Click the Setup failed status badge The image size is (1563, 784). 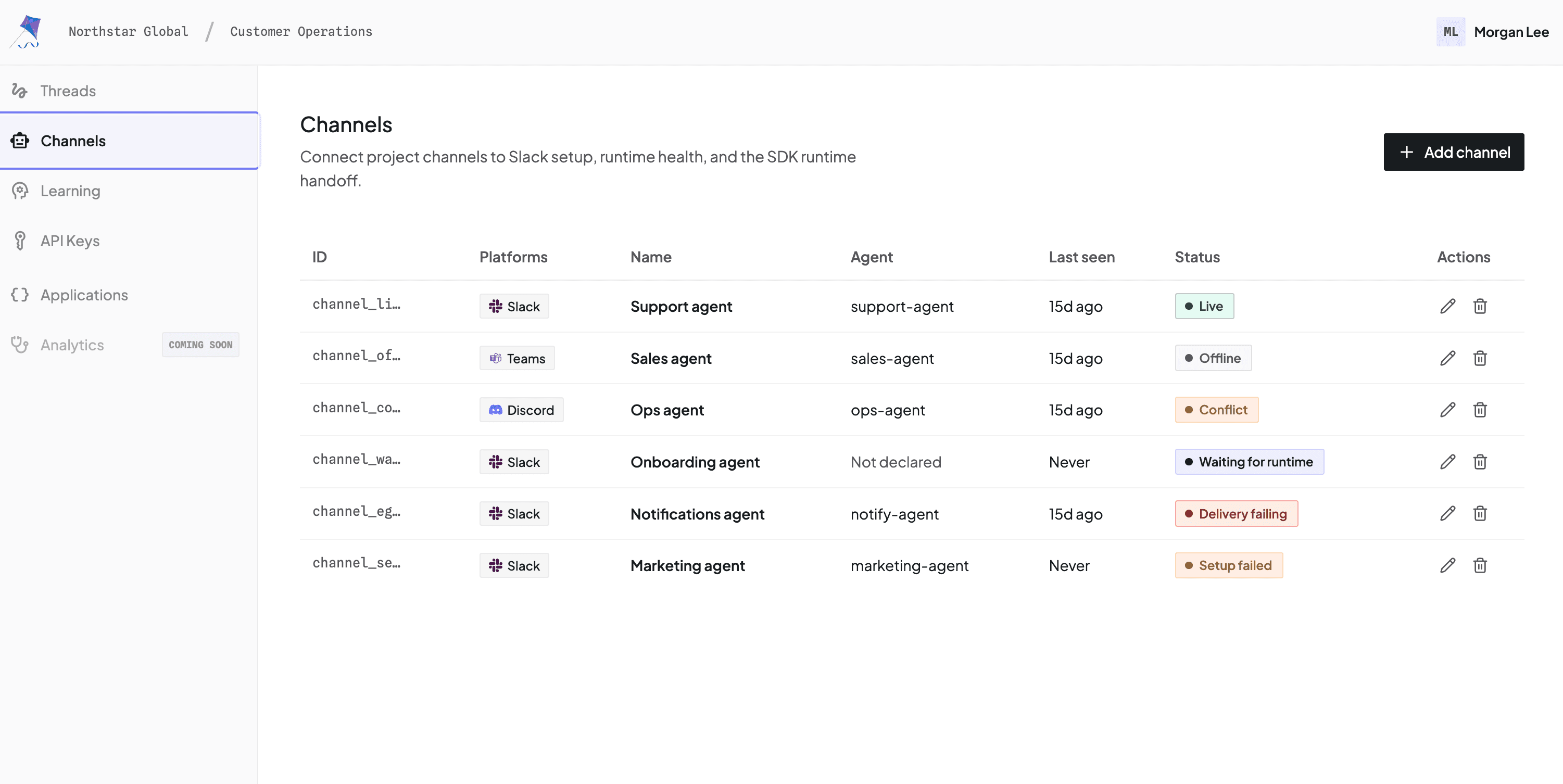click(1229, 565)
